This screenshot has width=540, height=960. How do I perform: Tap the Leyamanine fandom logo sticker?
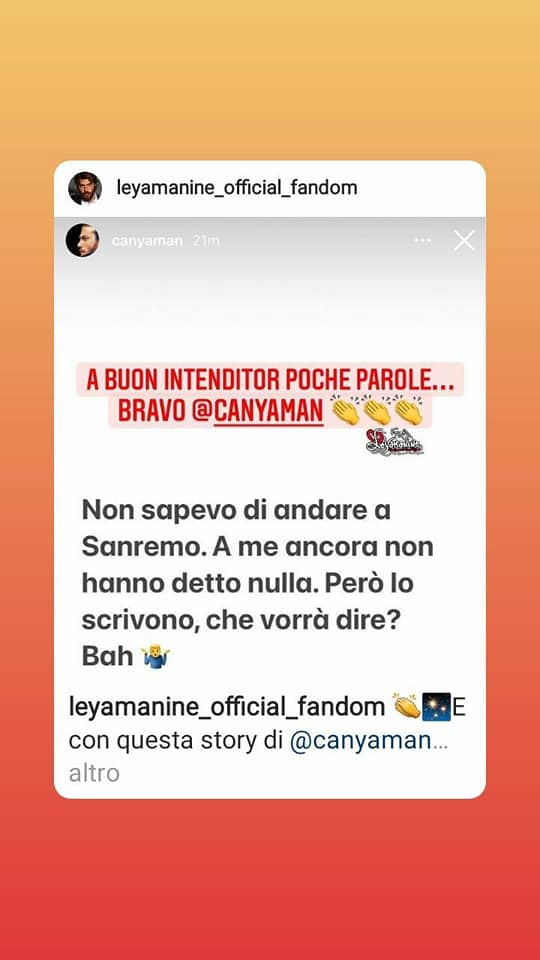(x=394, y=442)
